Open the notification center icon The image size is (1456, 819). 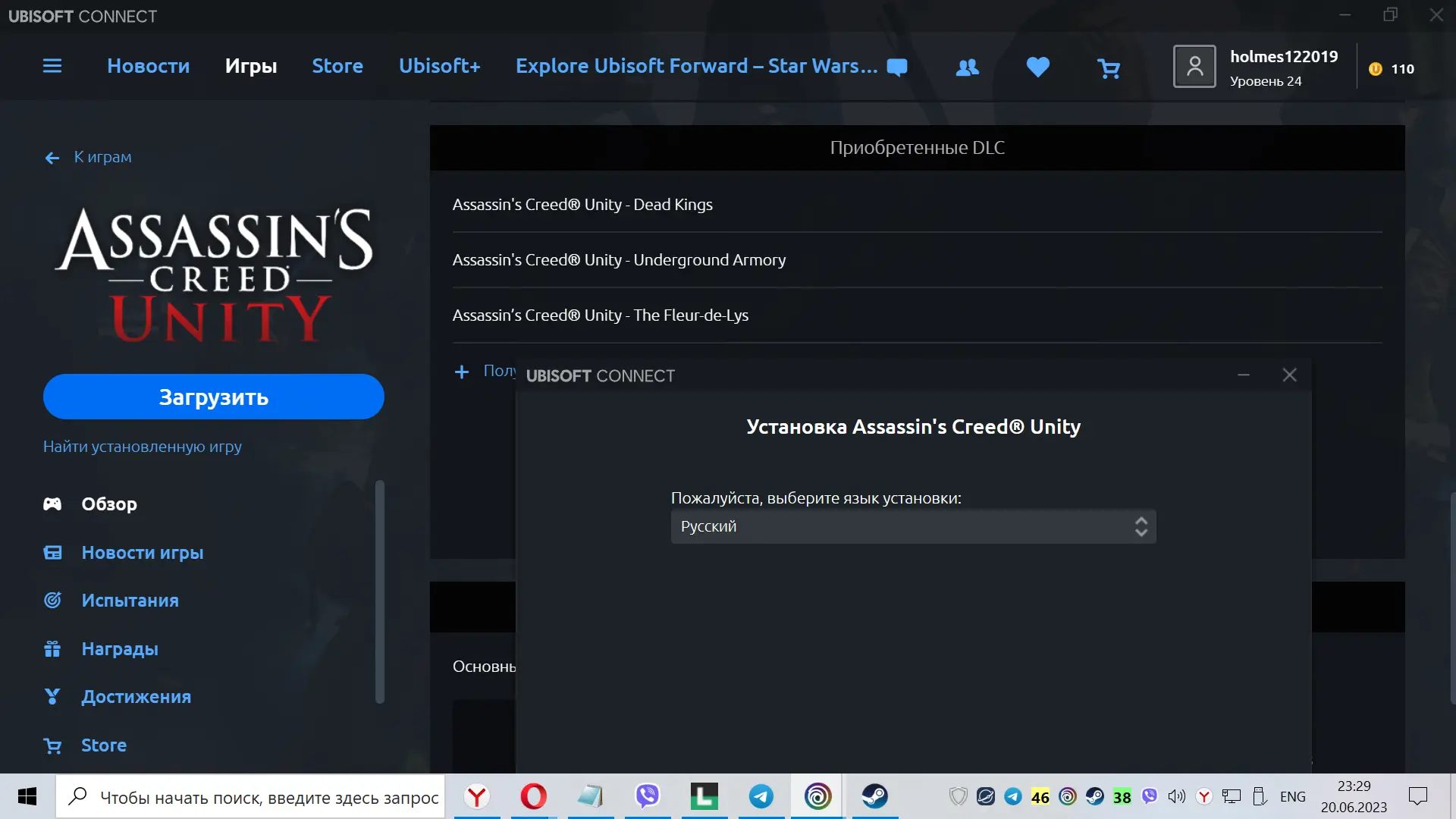1417,796
